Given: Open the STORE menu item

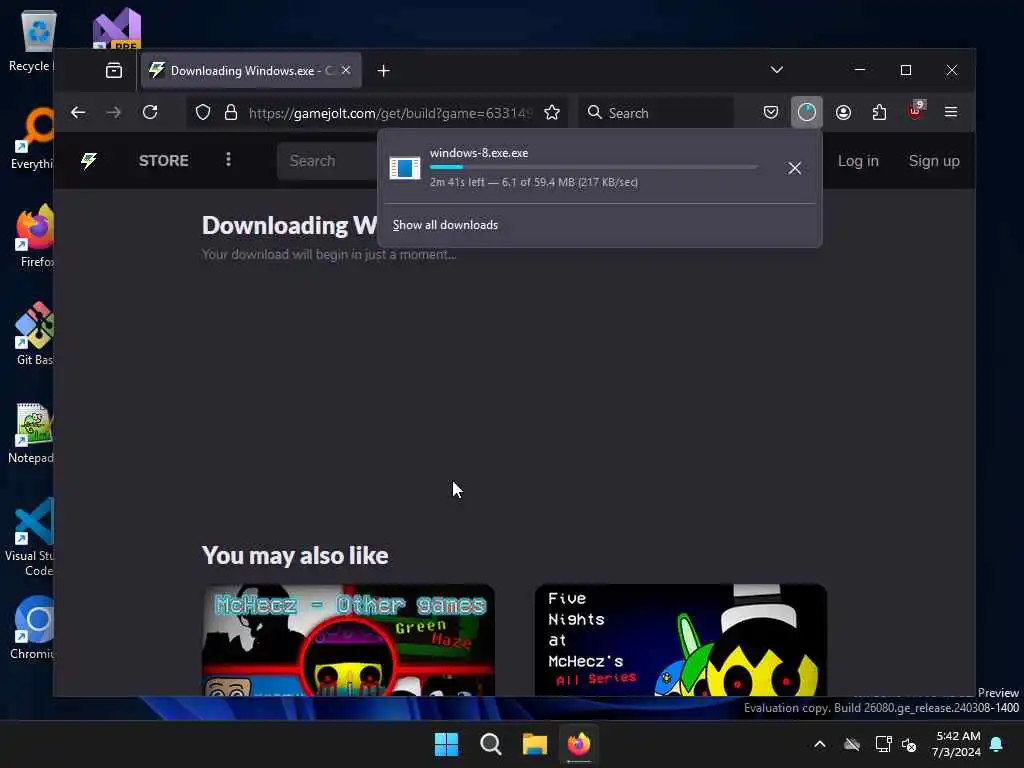Looking at the screenshot, I should point(163,161).
